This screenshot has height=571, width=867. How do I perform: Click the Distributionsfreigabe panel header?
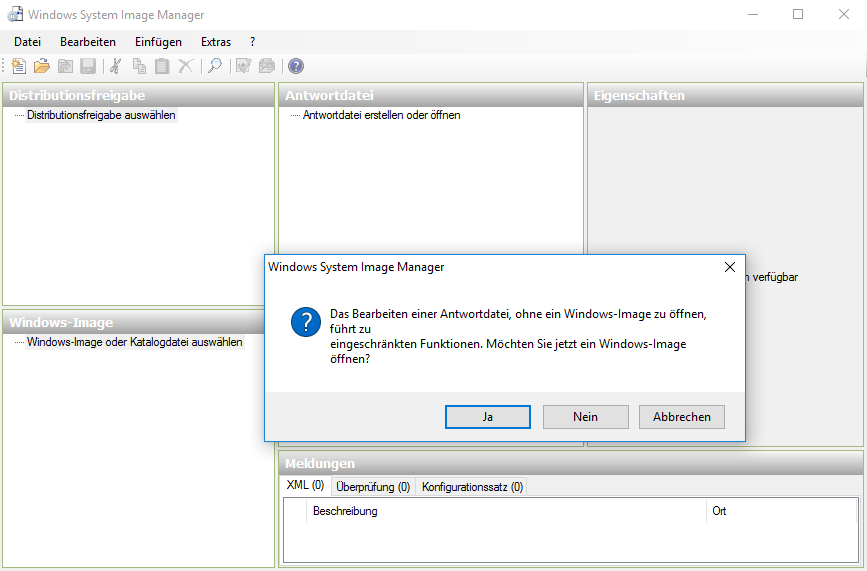click(138, 96)
